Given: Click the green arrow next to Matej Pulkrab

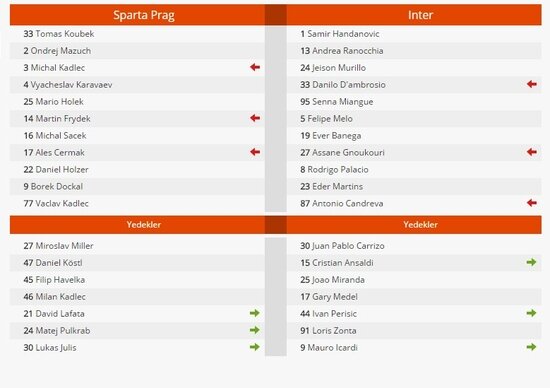Looking at the screenshot, I should click(255, 330).
